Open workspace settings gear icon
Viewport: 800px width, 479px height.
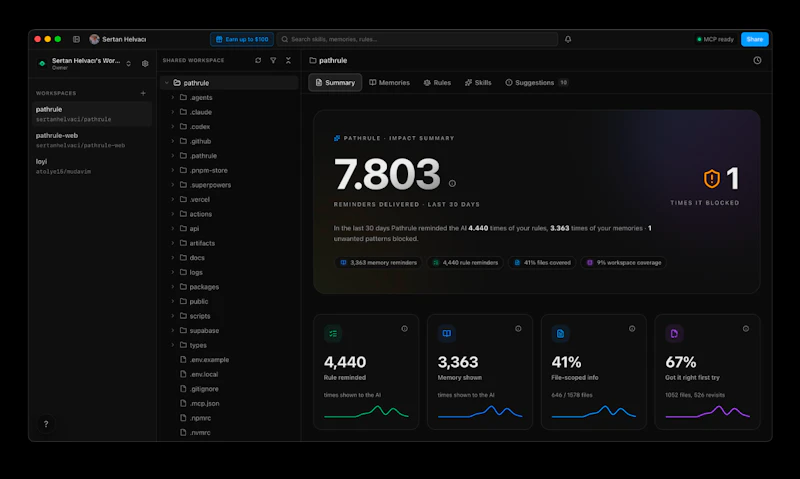[x=145, y=64]
